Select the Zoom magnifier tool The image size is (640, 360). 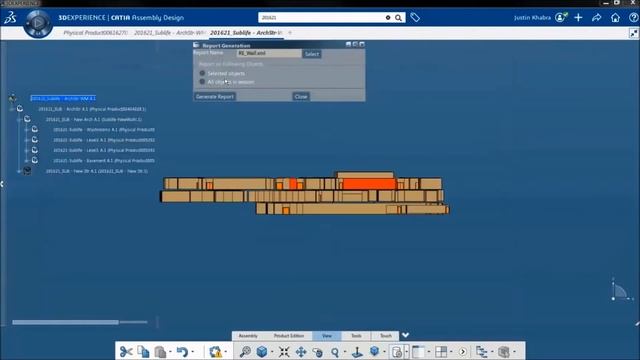click(x=335, y=351)
